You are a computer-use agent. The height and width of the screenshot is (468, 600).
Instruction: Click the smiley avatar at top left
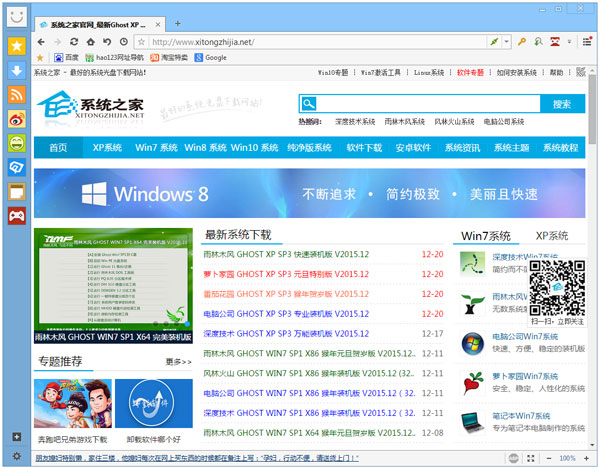coord(17,17)
